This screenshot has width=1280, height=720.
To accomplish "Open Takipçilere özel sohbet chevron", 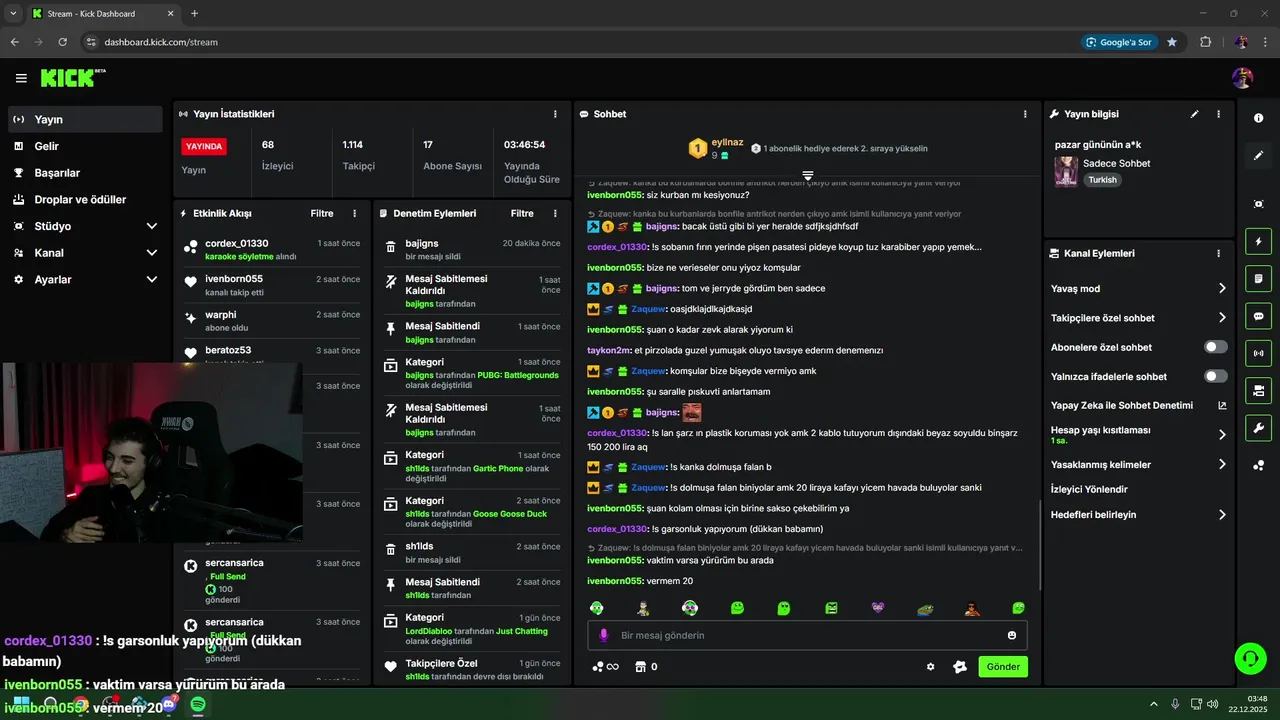I will 1221,318.
